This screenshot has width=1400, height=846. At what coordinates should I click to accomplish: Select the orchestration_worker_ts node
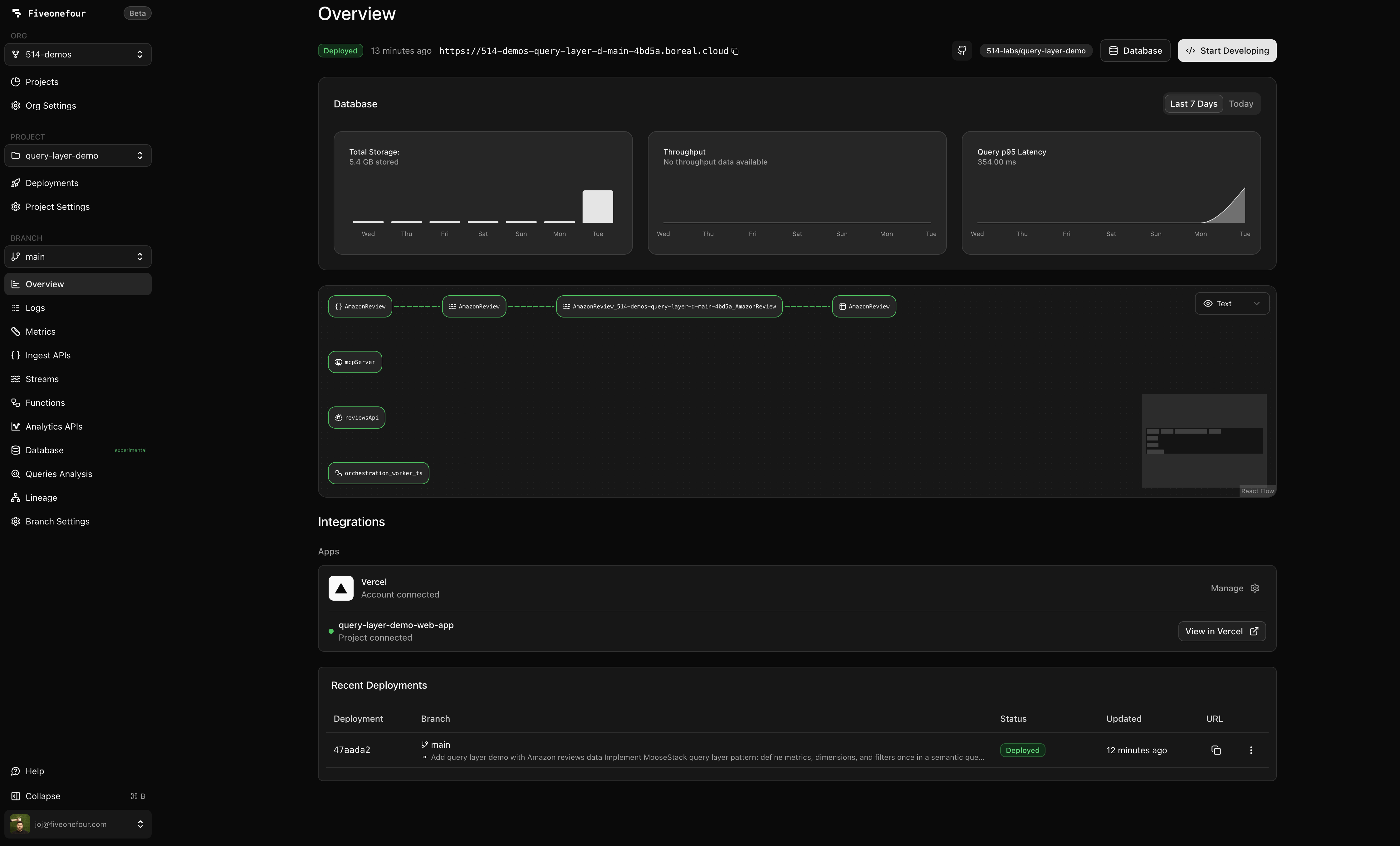click(x=379, y=473)
